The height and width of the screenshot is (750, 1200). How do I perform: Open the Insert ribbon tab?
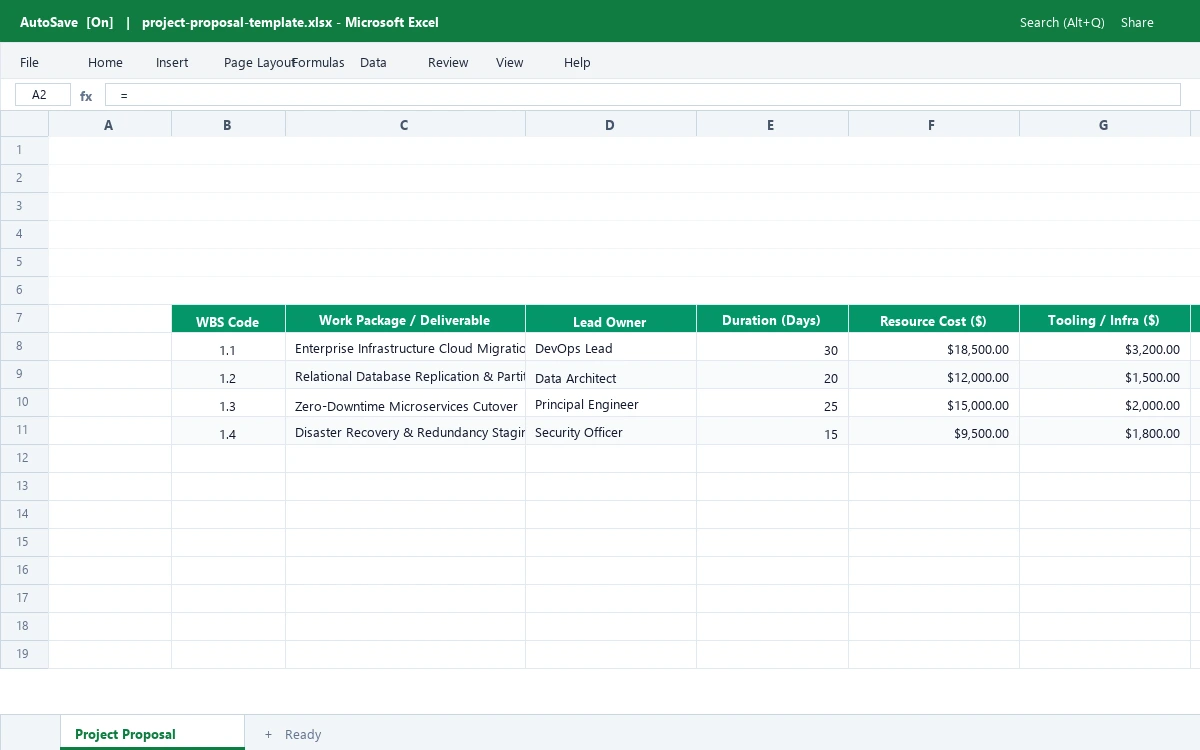[172, 62]
